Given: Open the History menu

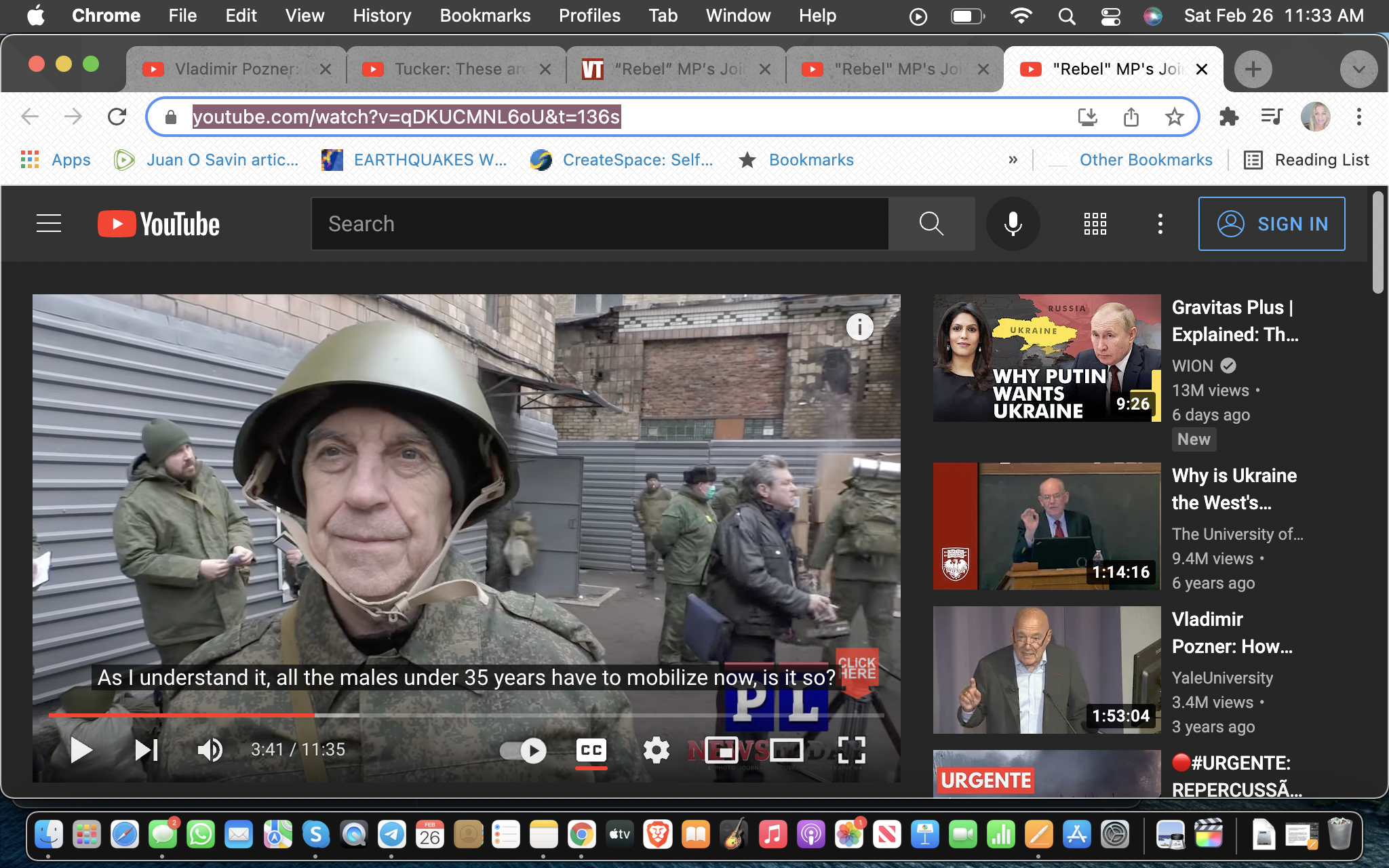Looking at the screenshot, I should [382, 16].
